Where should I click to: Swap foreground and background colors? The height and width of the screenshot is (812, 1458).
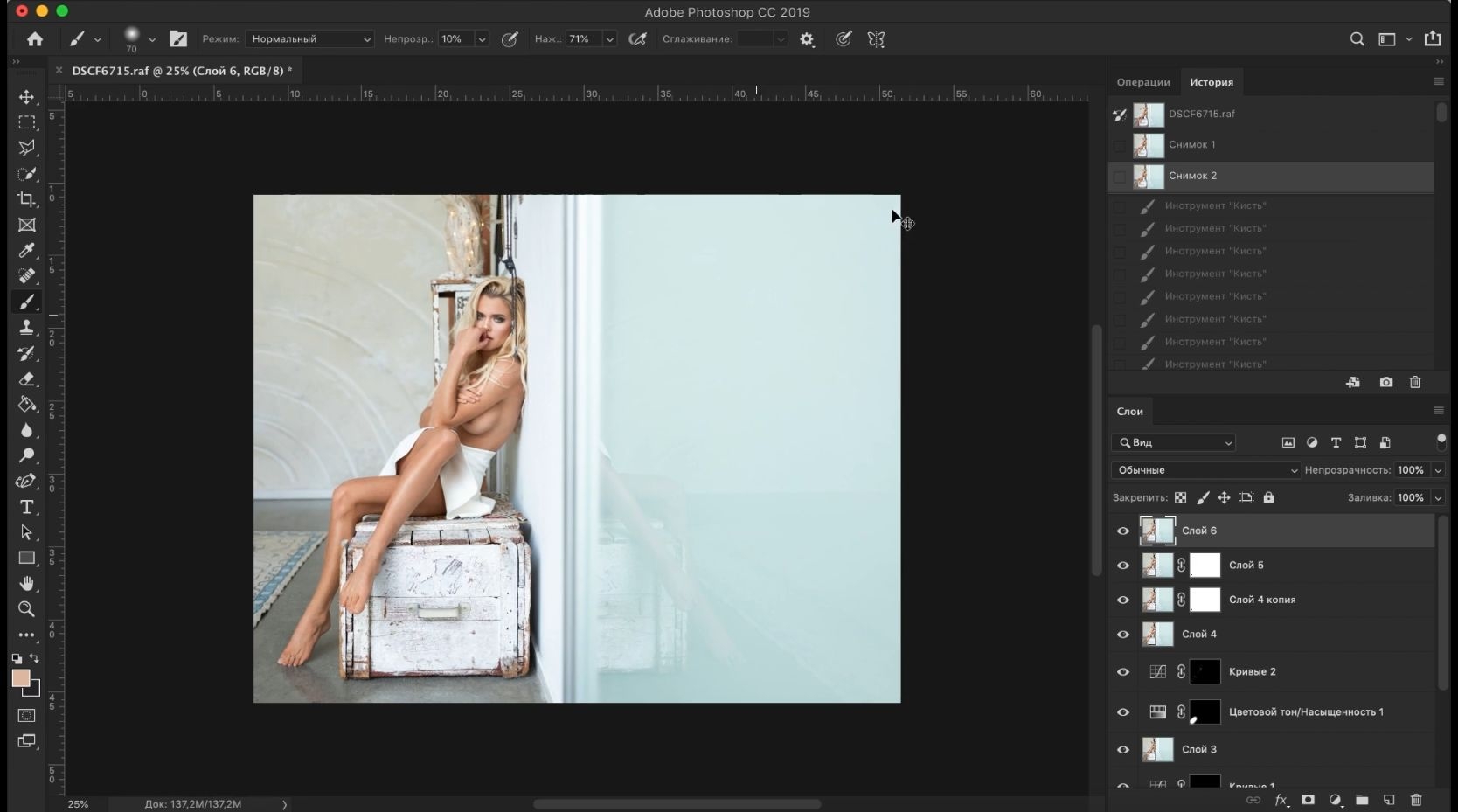click(x=35, y=658)
